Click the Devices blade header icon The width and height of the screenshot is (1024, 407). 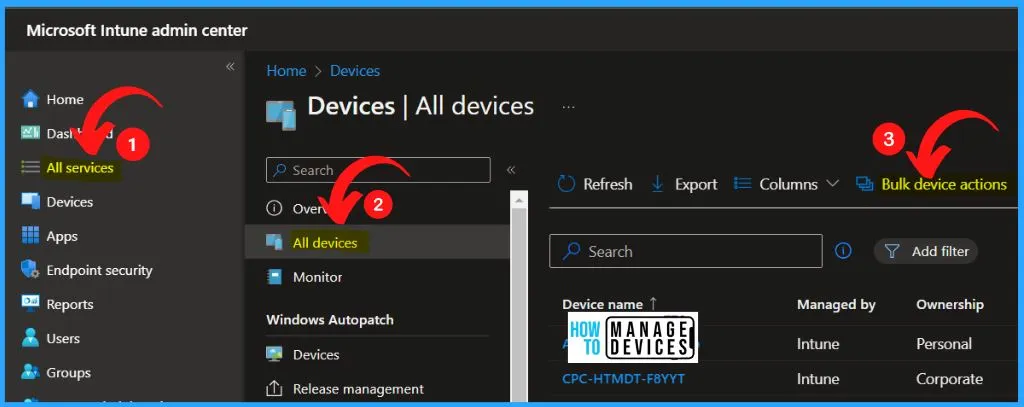(281, 115)
